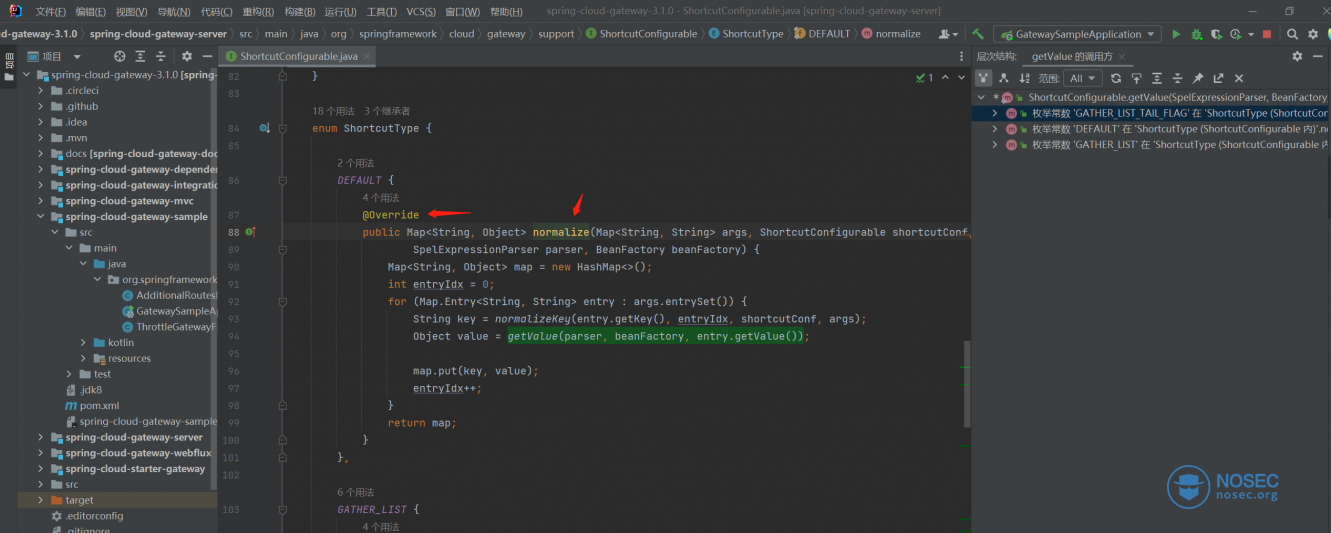The image size is (1331, 533).
Task: Open the 文件(F) menu
Action: click(x=50, y=12)
